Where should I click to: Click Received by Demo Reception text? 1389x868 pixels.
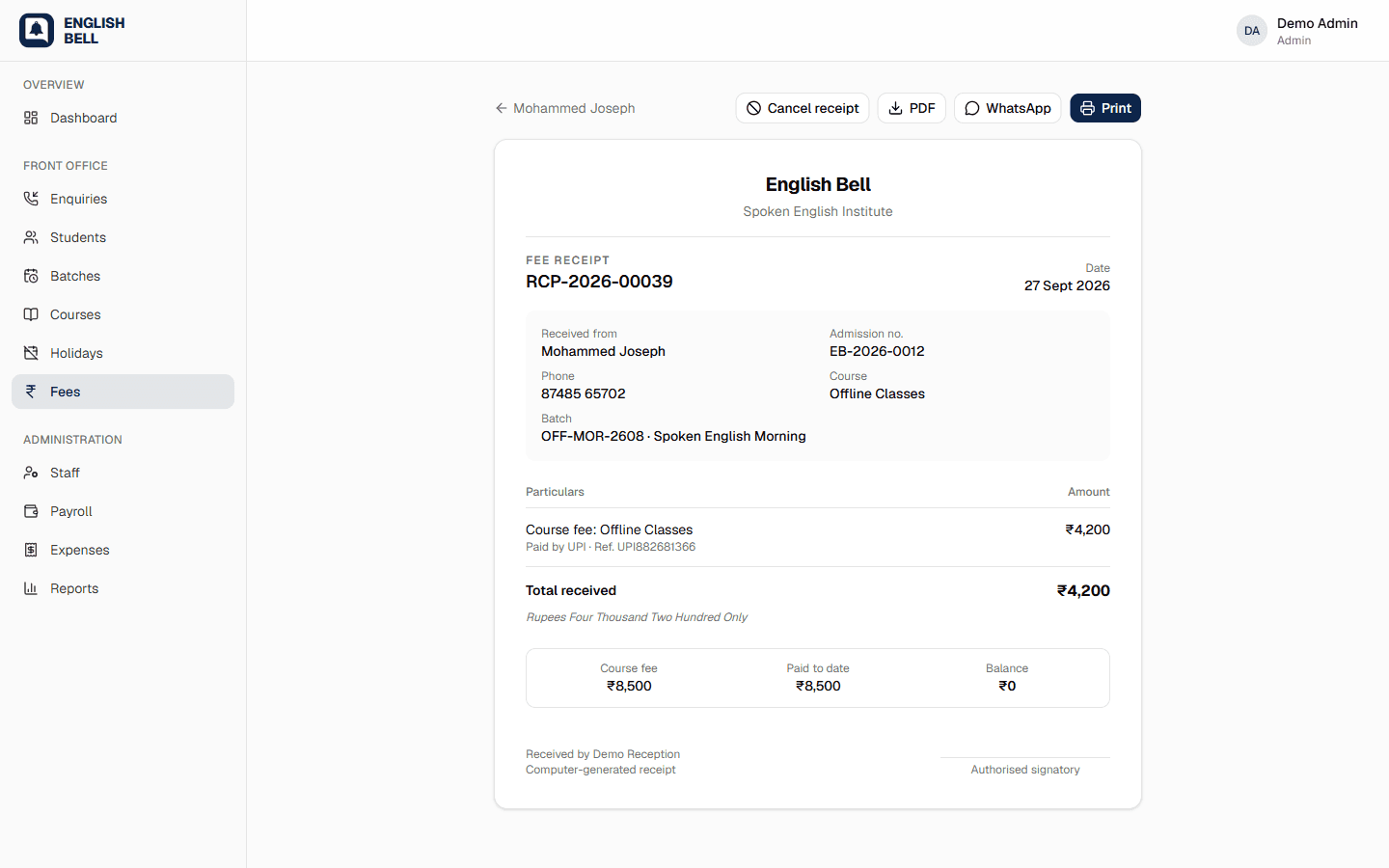pos(603,754)
